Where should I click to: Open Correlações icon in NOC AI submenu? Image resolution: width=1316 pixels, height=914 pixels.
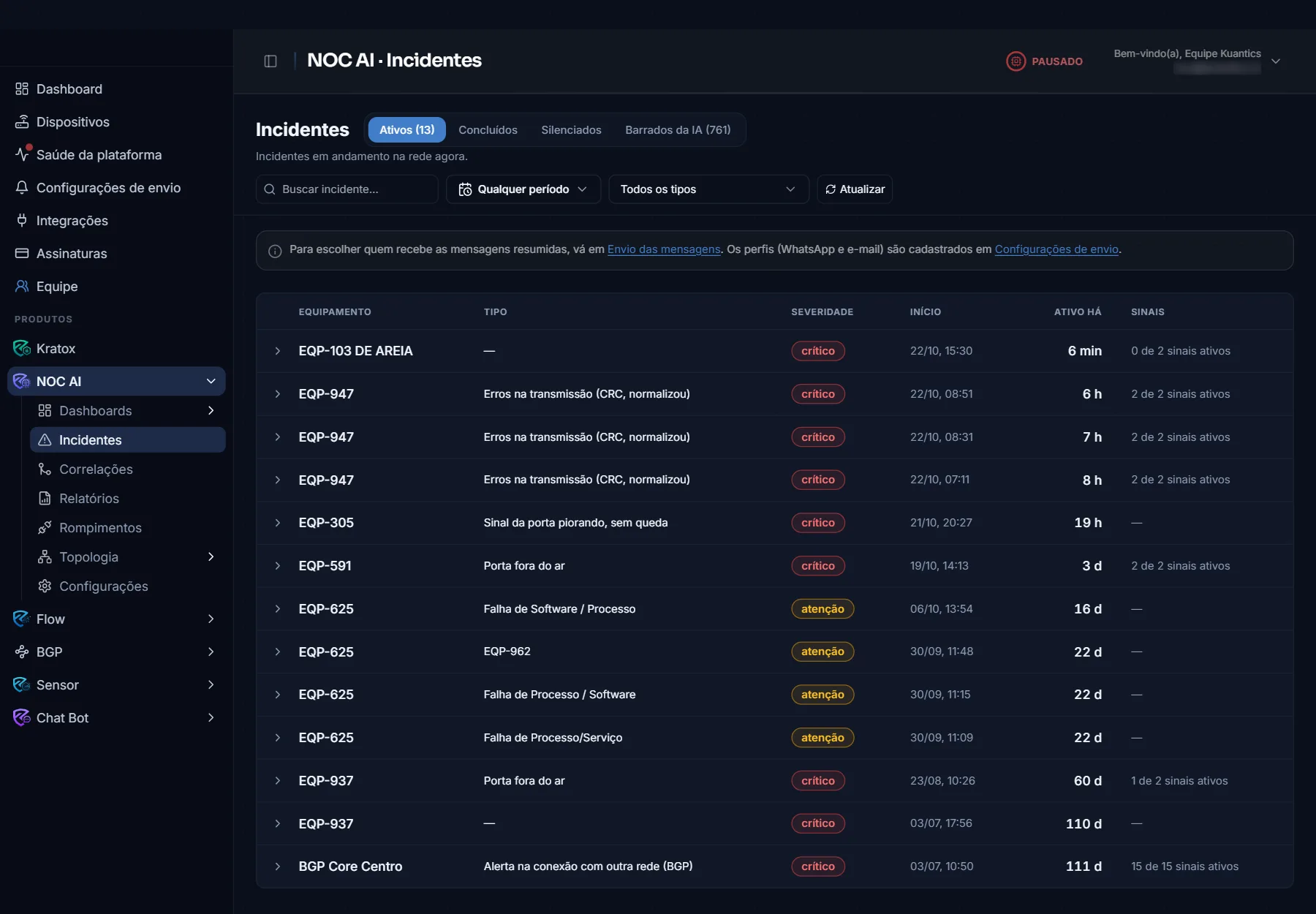(x=45, y=469)
